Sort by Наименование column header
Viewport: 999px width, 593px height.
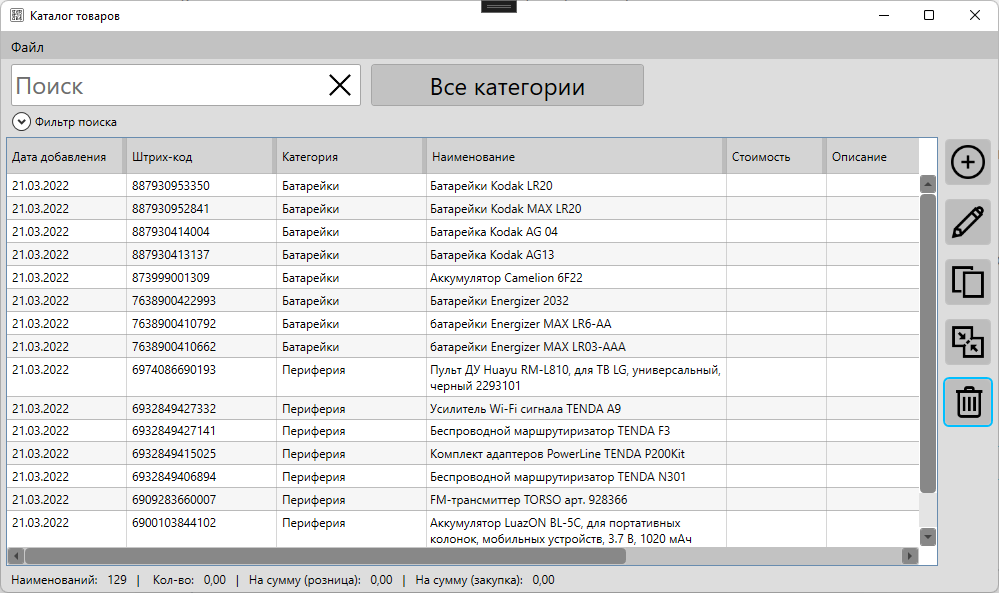coord(473,157)
